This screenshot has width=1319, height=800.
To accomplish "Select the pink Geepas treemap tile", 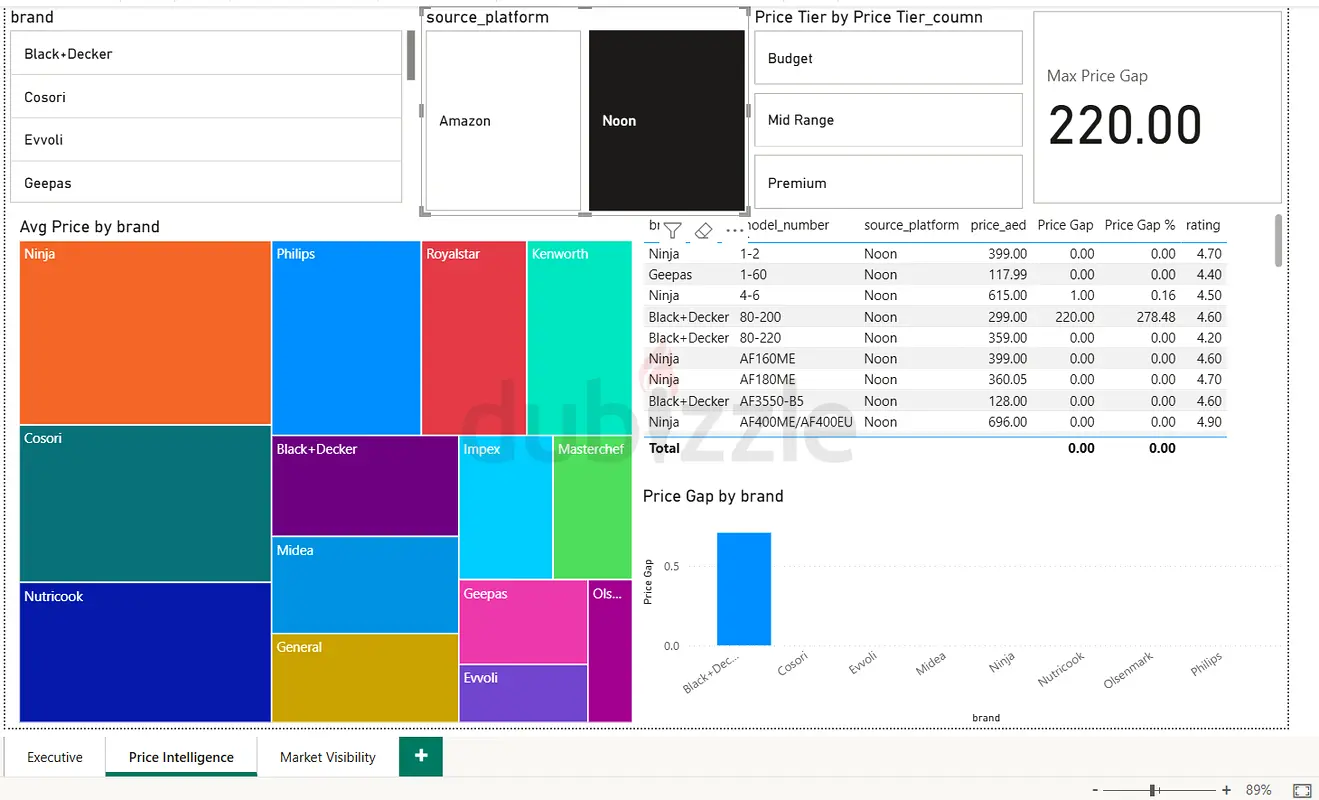I will [x=523, y=622].
